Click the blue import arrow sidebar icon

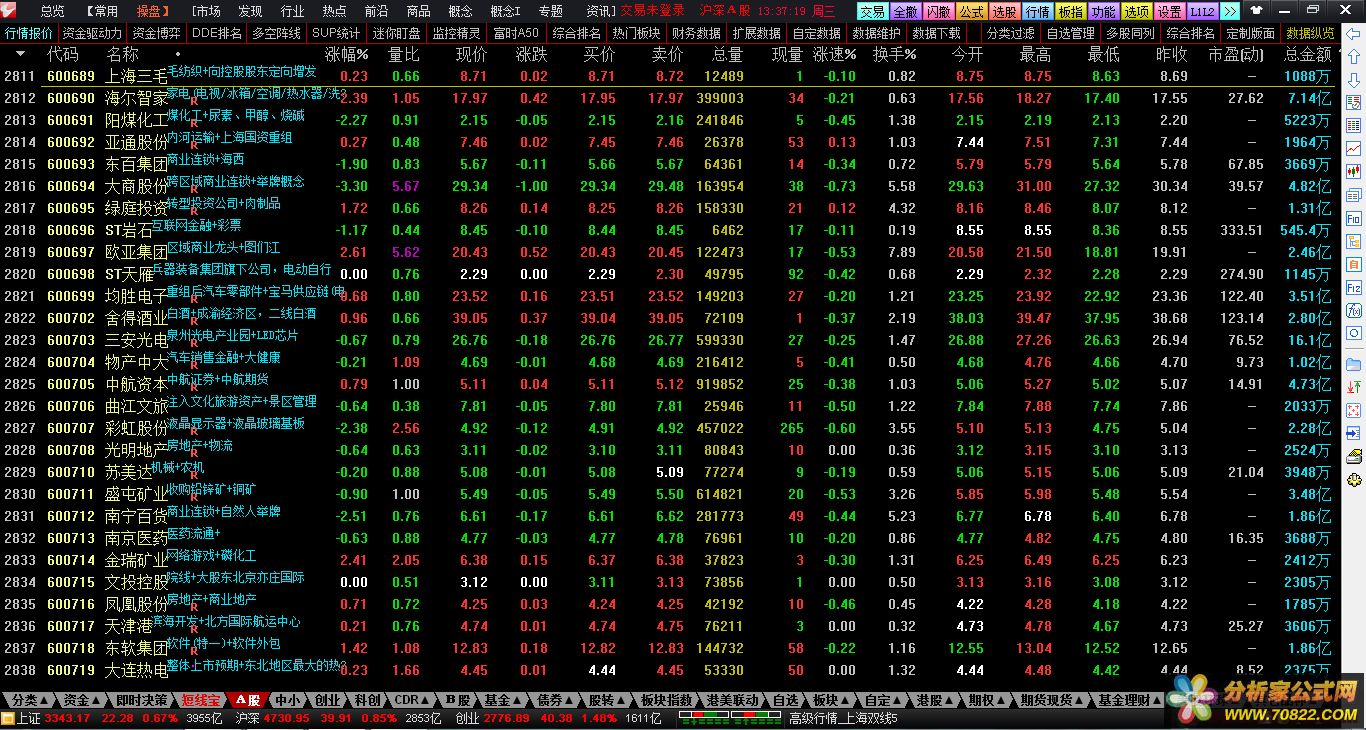tap(1354, 433)
